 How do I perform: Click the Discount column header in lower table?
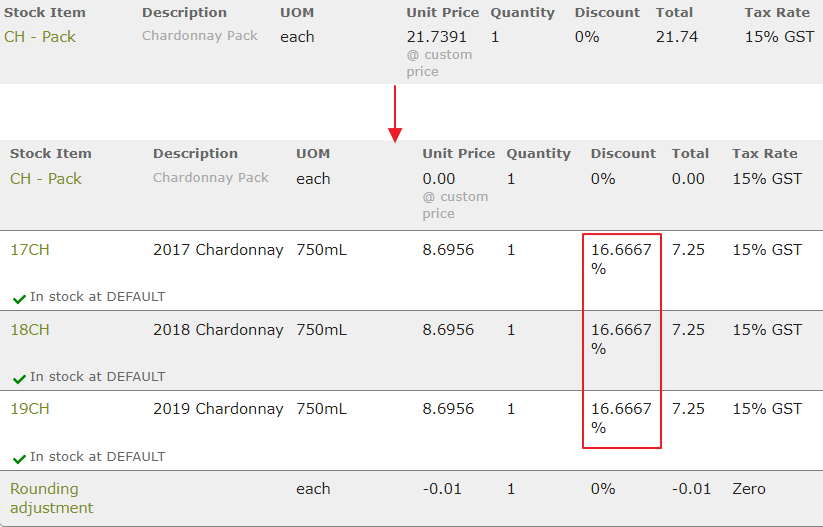pyautogui.click(x=623, y=153)
